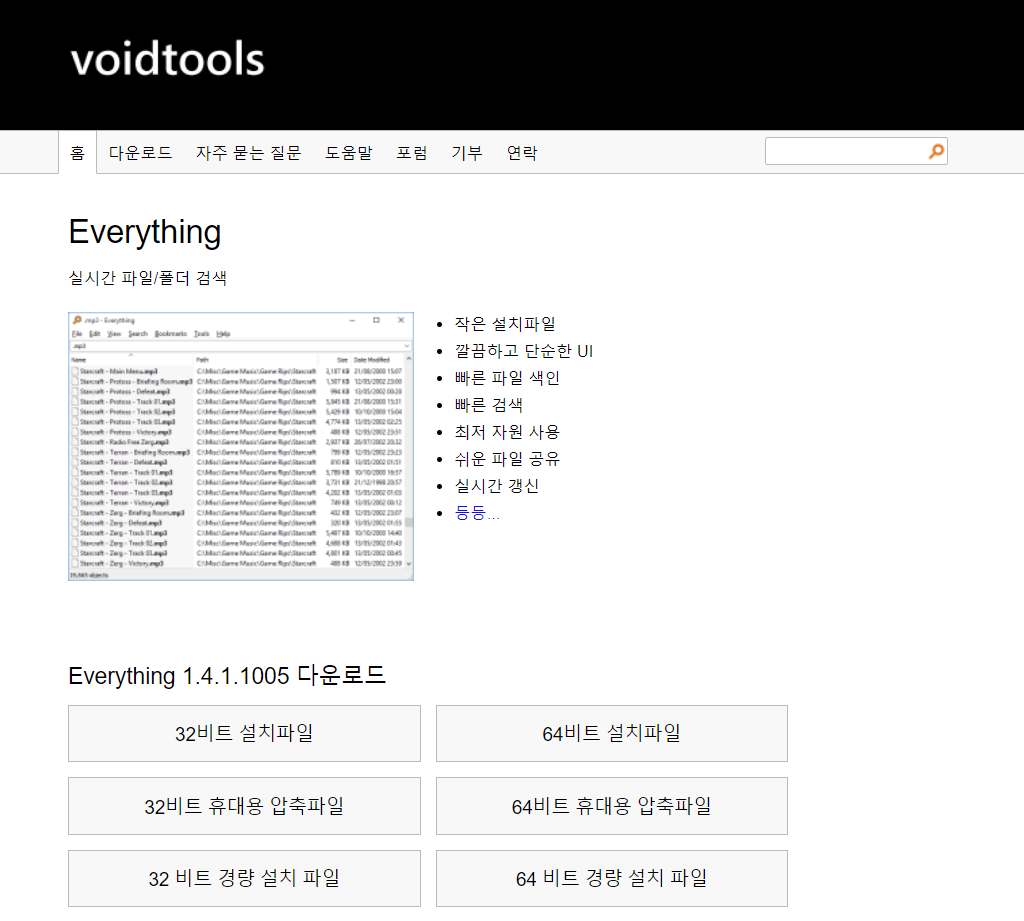The image size is (1024, 921).
Task: Click the 최저 자원 사용 list item
Action: 507,432
